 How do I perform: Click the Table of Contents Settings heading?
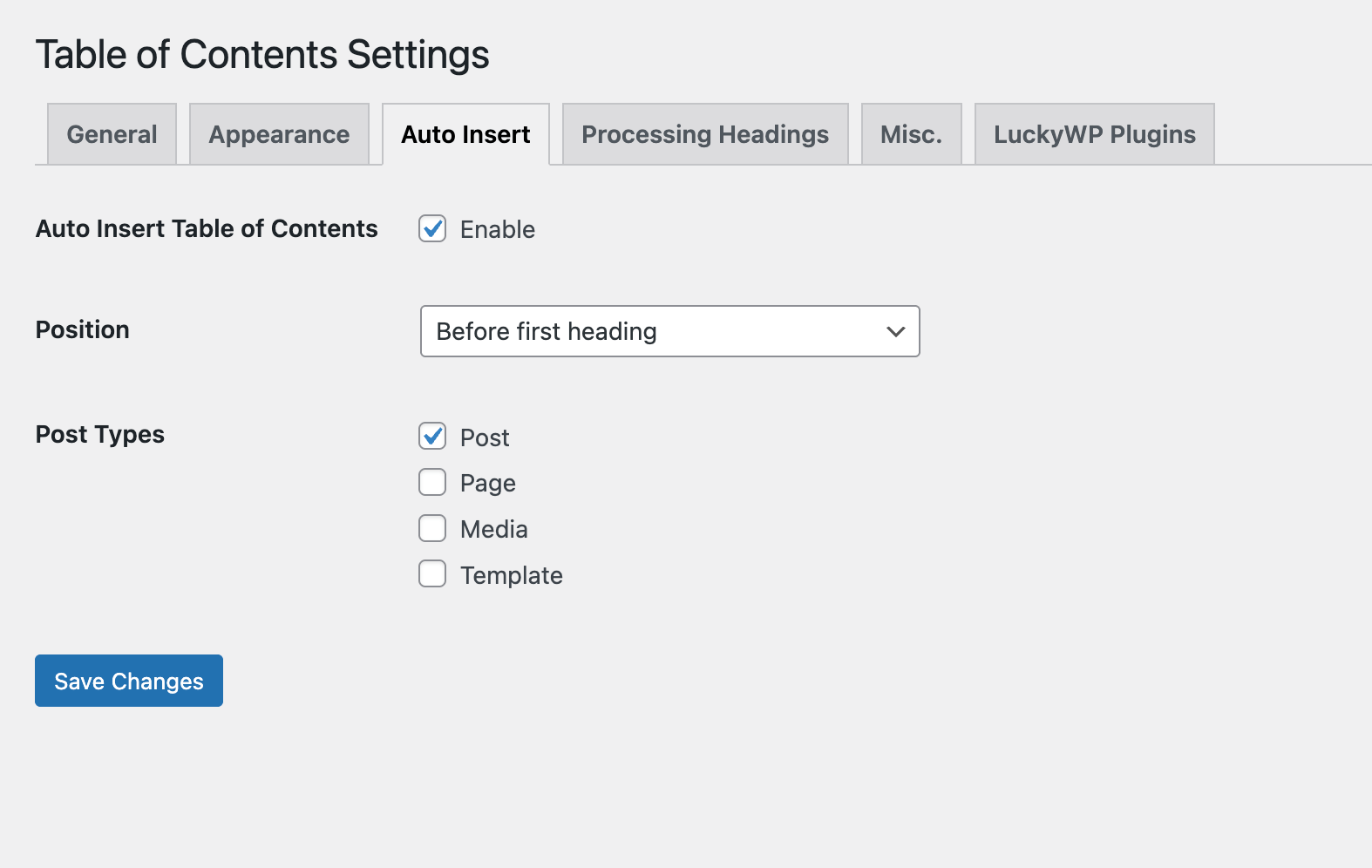coord(262,55)
